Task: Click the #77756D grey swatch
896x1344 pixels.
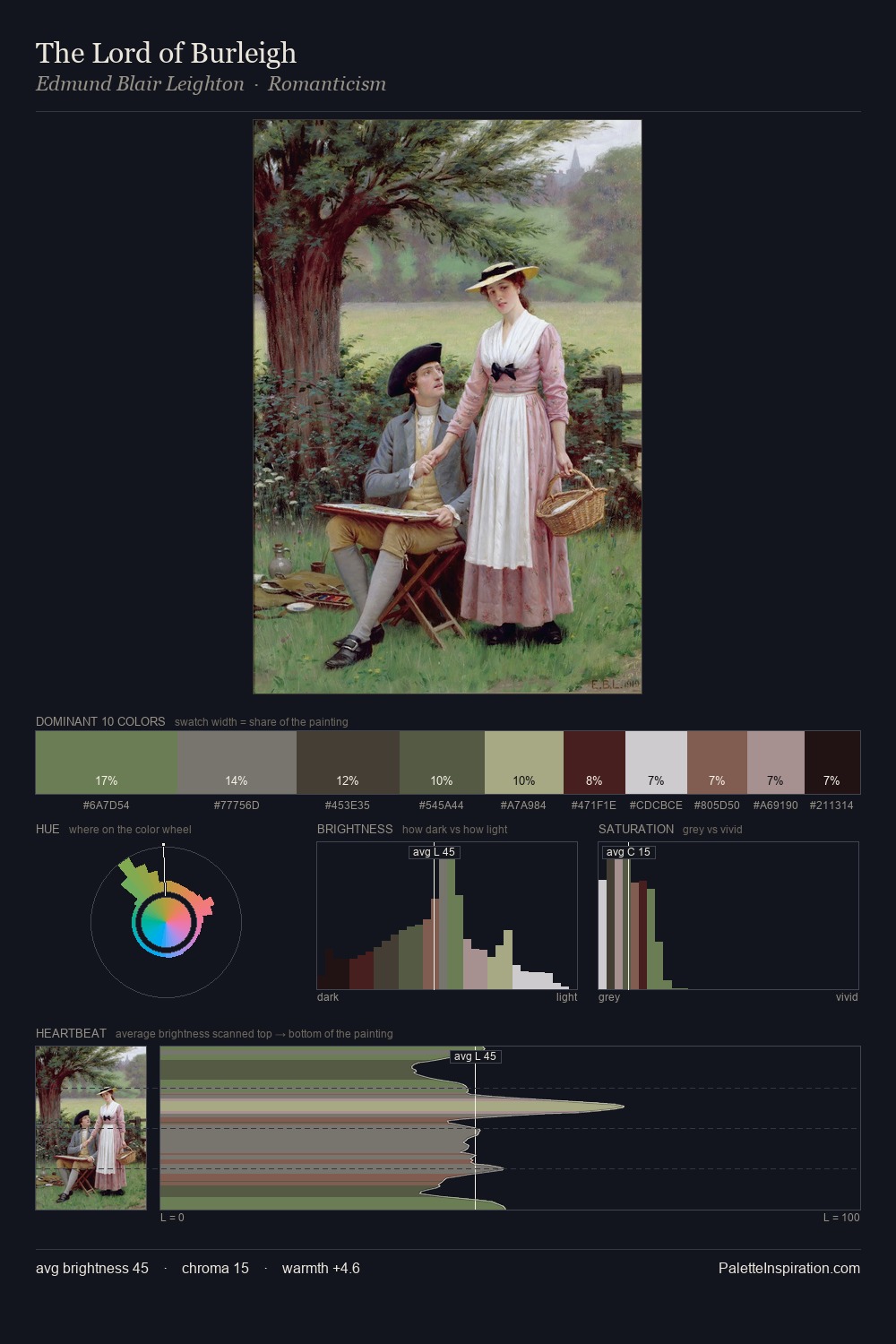Action: [x=237, y=762]
